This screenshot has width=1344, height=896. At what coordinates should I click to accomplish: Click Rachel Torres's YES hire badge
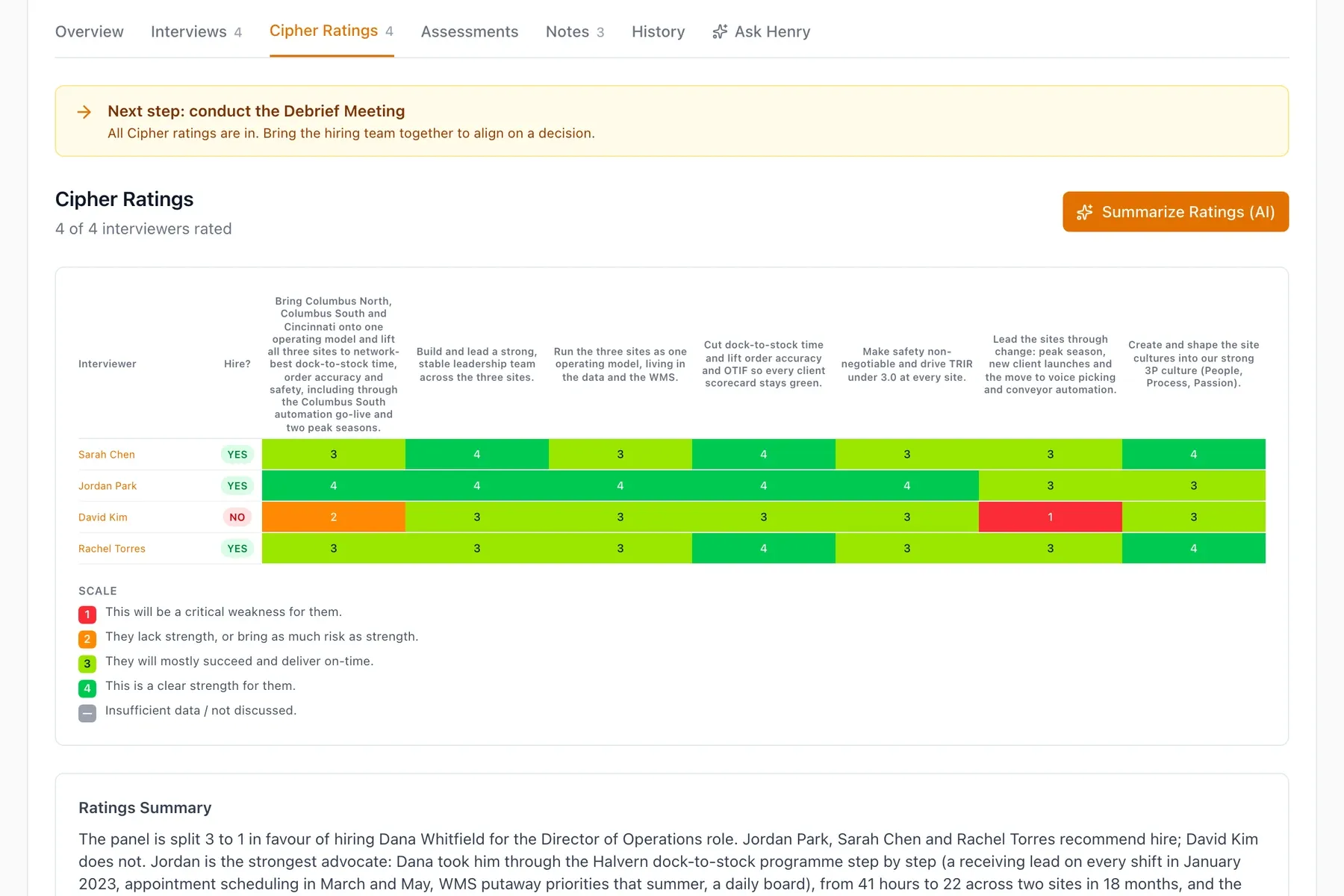click(237, 549)
